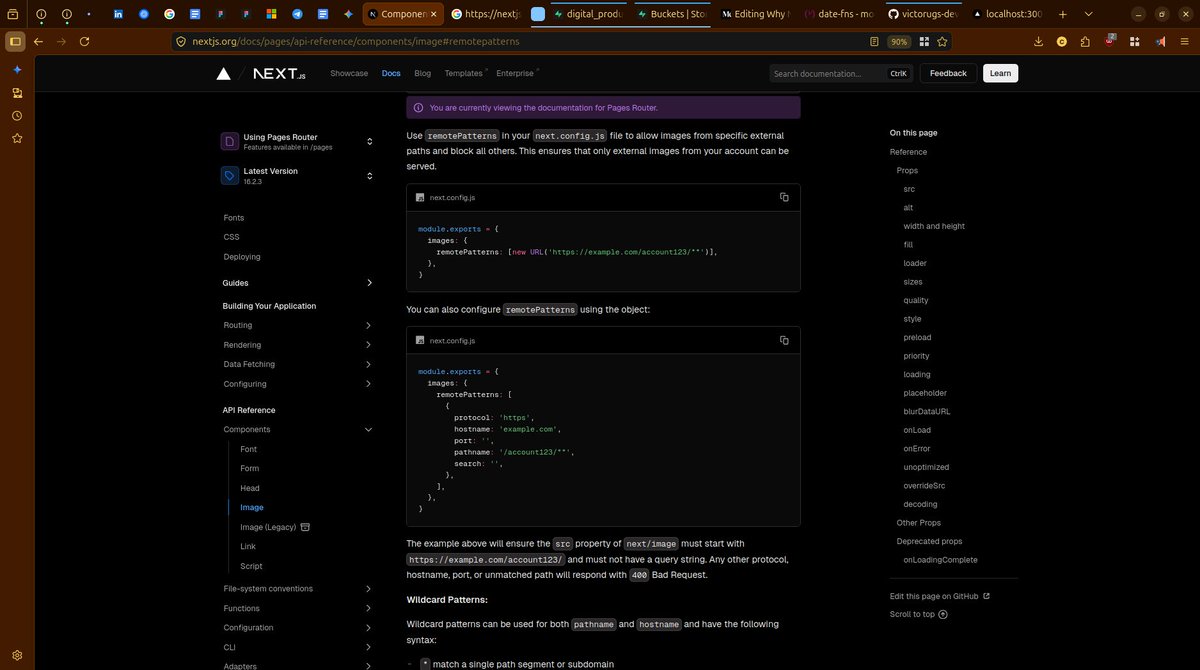Open the Telegram pinned tab
The width and height of the screenshot is (1200, 670).
297,15
